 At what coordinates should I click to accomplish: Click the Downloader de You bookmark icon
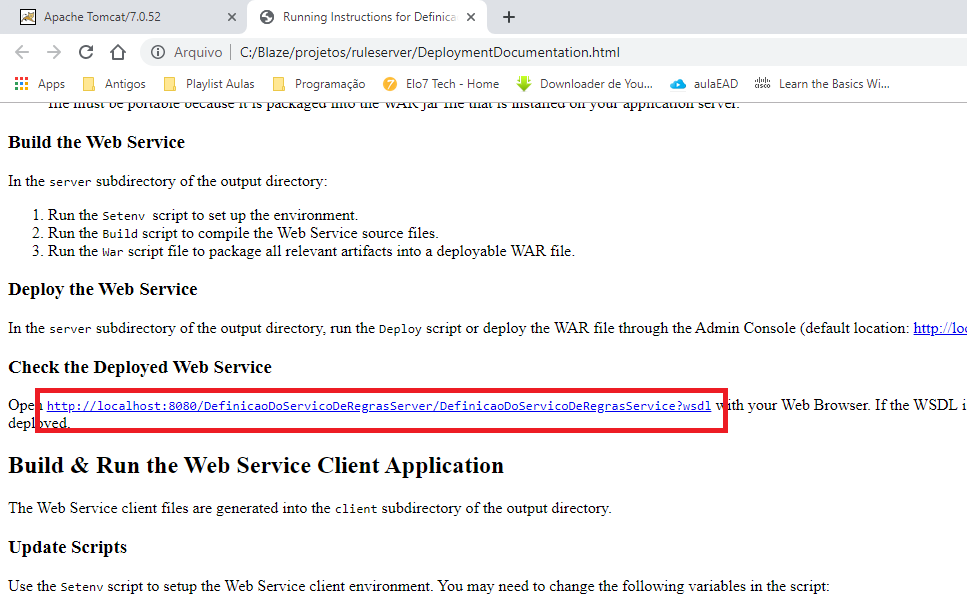click(525, 83)
